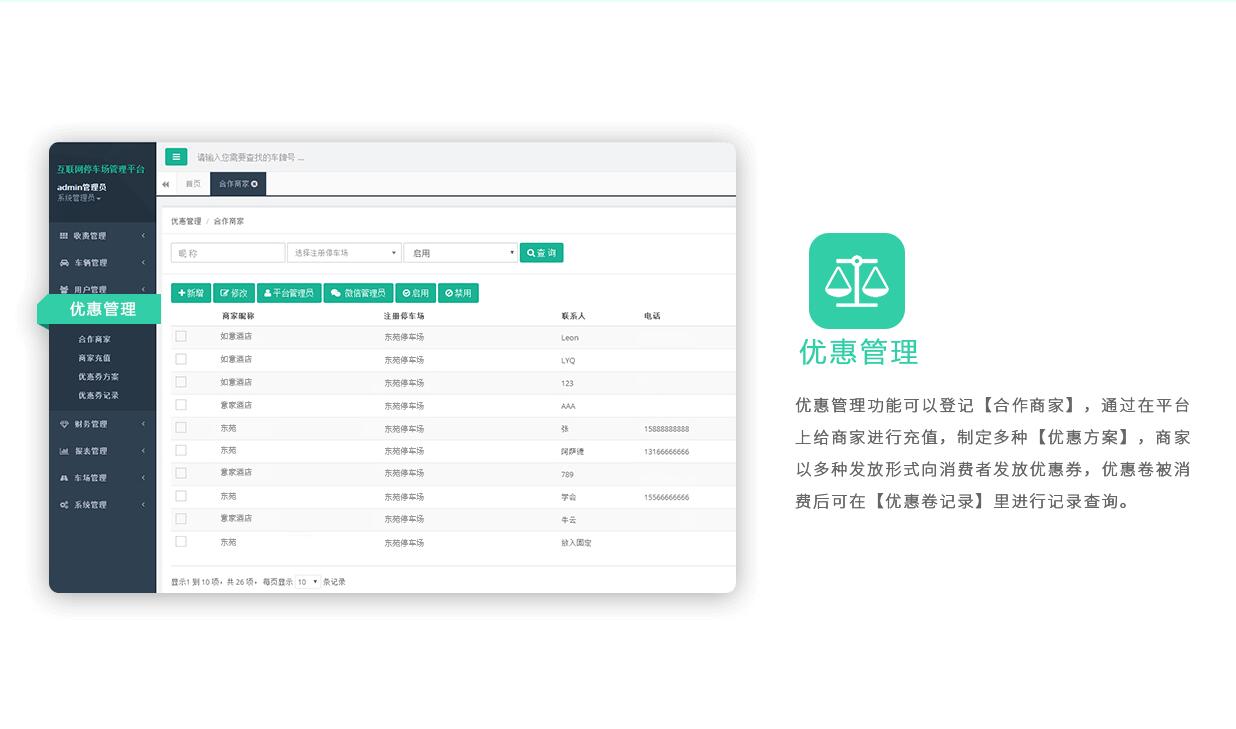Check the row with contact 阿萨德
This screenshot has height=729, width=1236.
coord(181,451)
